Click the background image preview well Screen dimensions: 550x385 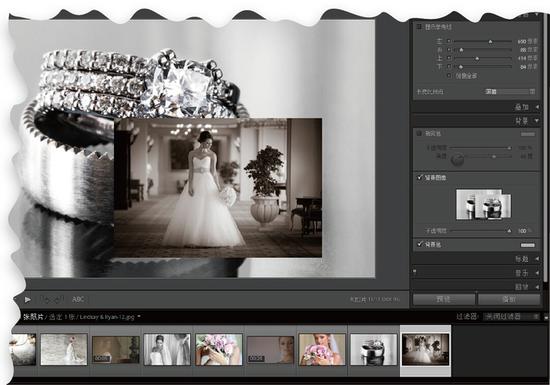tap(483, 204)
